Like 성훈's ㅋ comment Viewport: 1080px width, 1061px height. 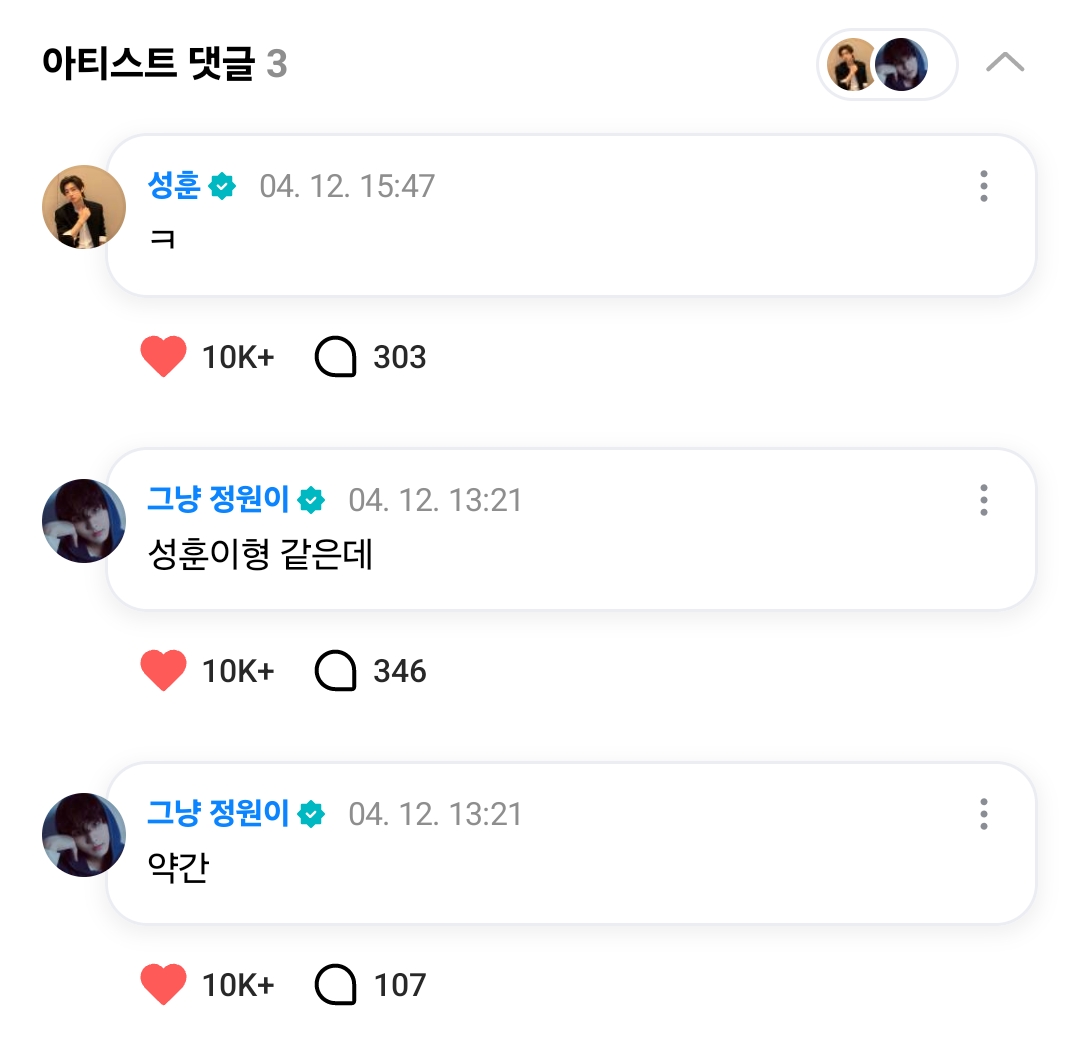tap(164, 357)
